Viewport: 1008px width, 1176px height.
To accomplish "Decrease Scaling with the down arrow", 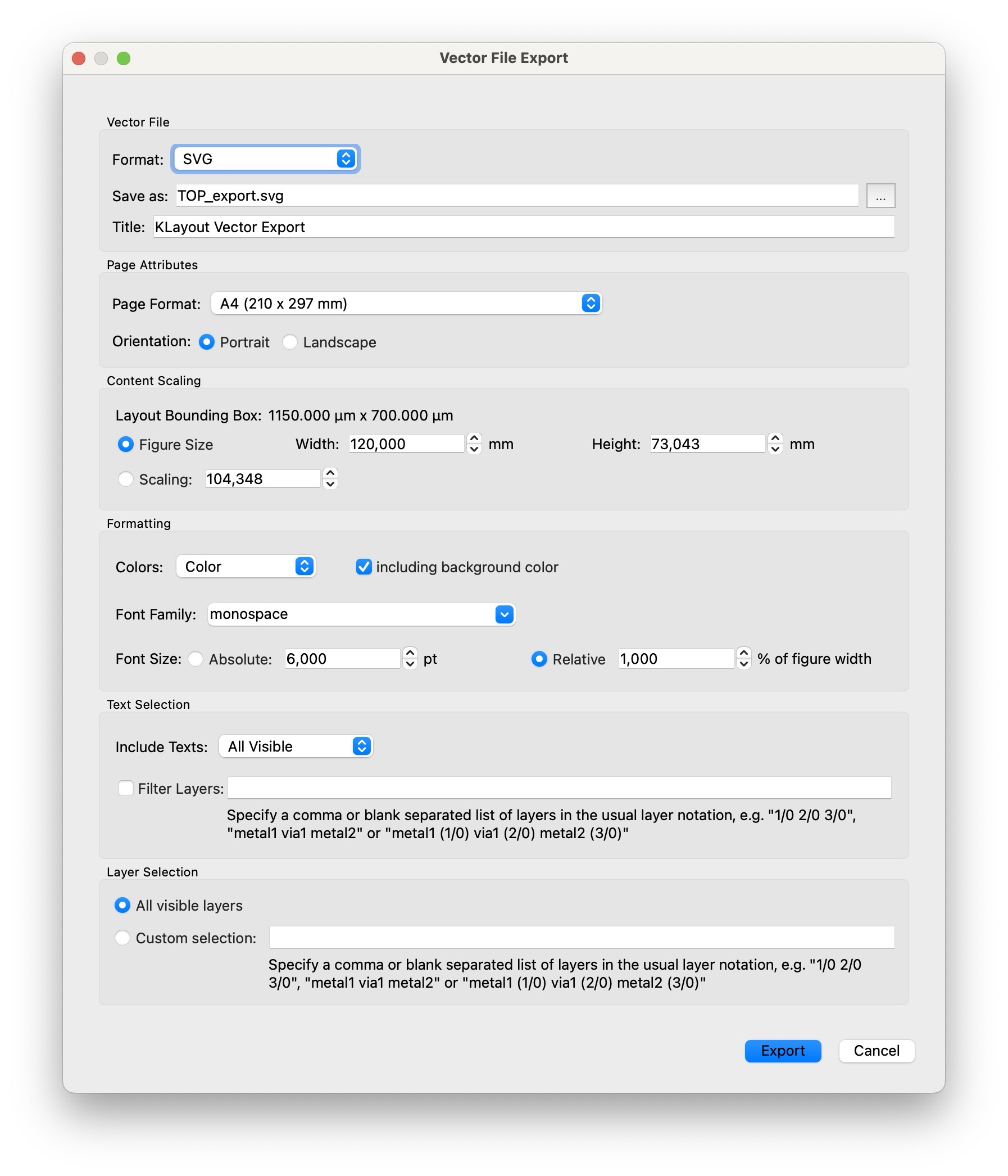I will [330, 484].
